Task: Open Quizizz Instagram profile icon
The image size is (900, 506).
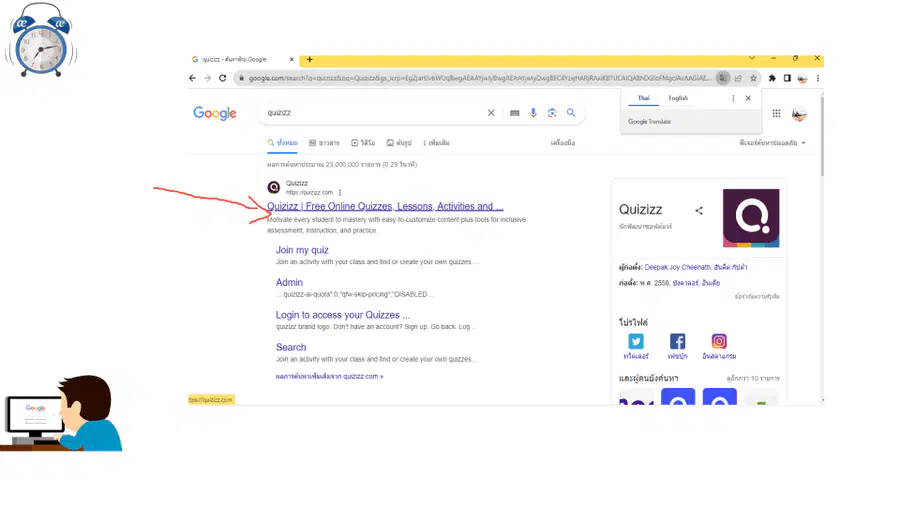Action: pos(719,341)
